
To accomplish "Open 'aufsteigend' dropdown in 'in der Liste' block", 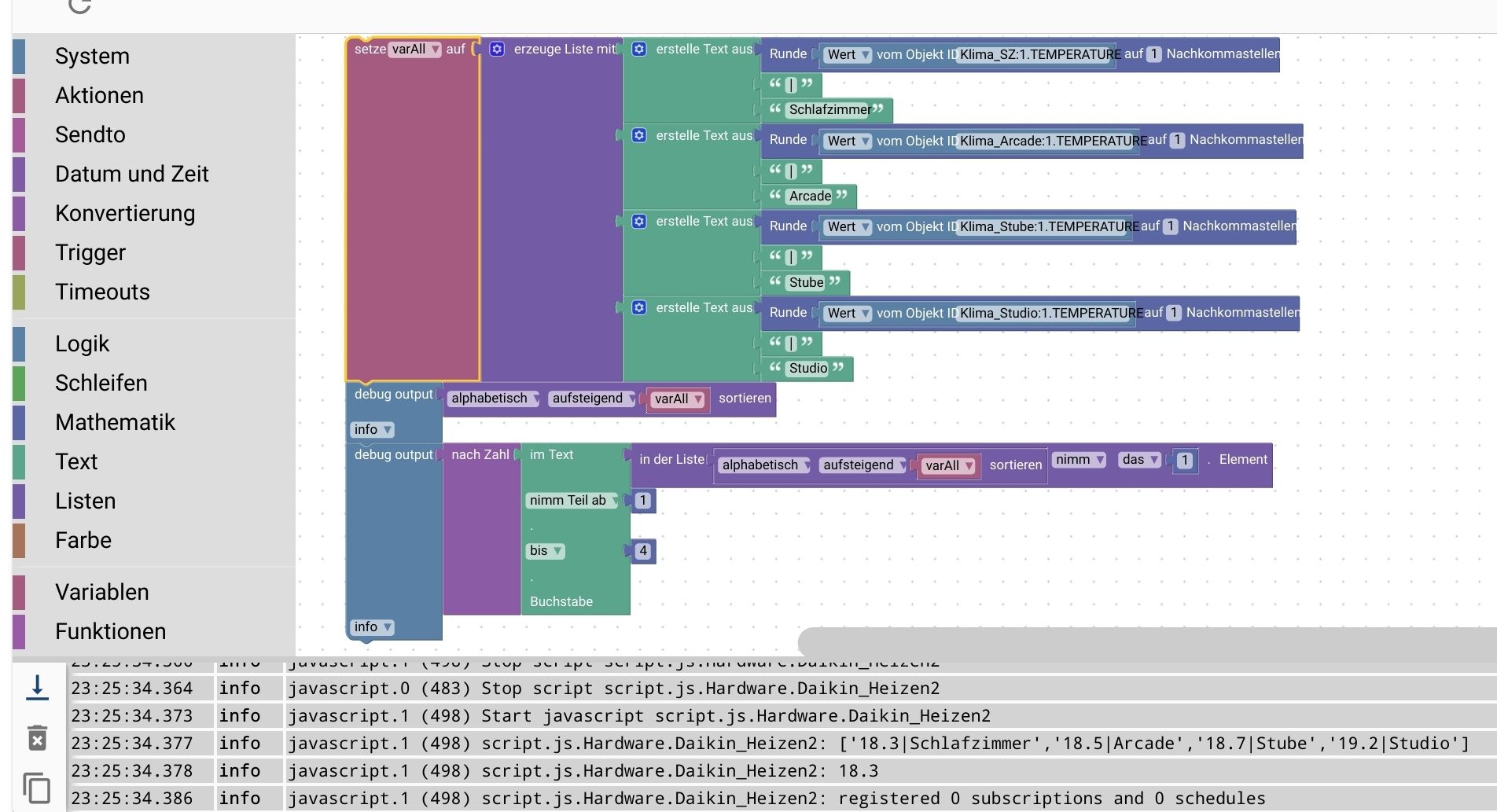I will [863, 465].
